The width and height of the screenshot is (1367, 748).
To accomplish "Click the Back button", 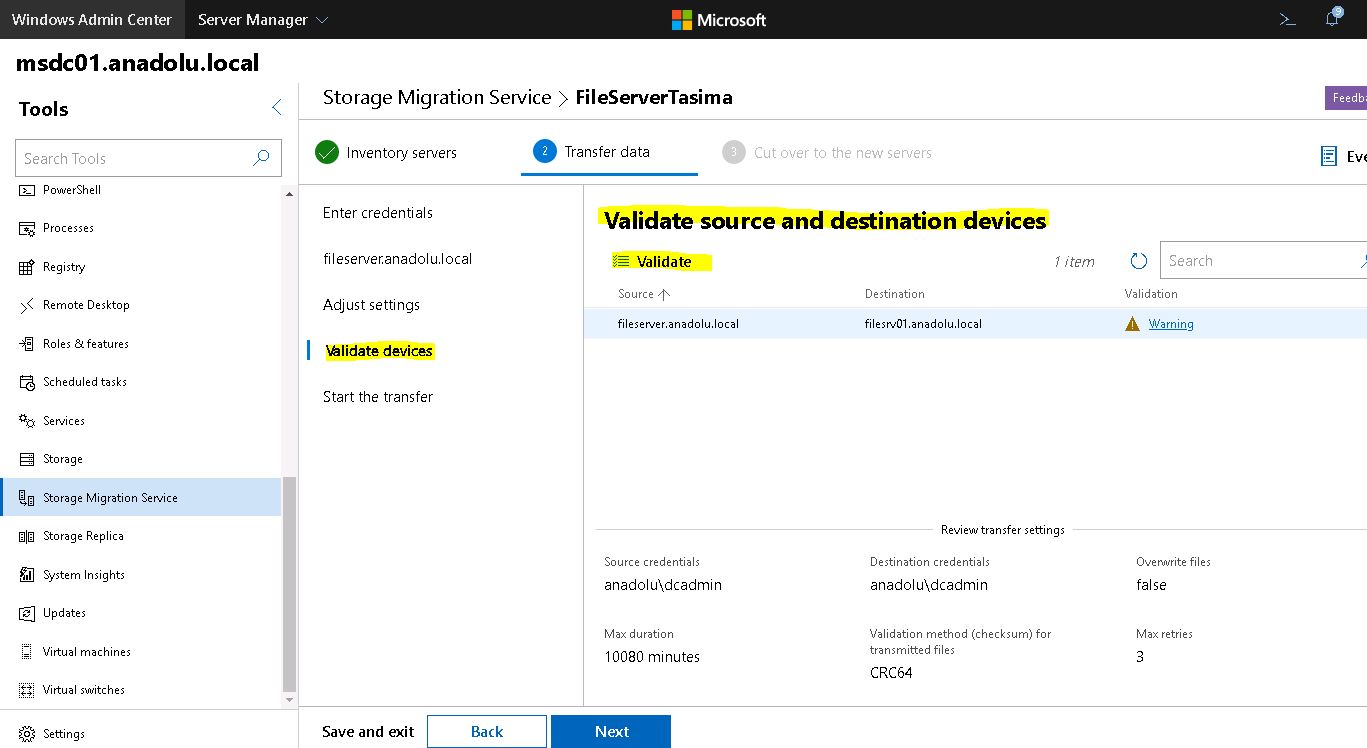I will (487, 731).
